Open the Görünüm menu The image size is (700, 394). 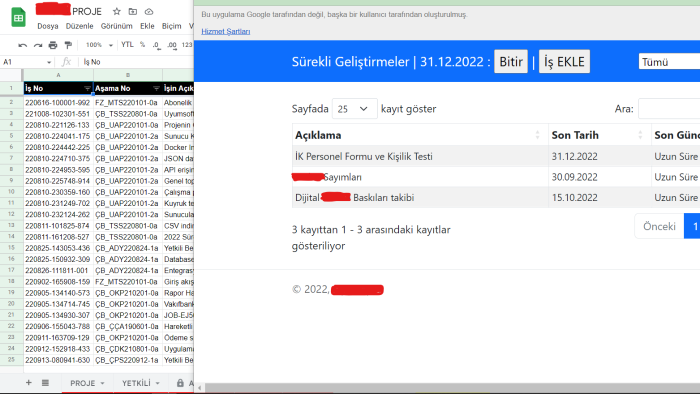point(117,26)
